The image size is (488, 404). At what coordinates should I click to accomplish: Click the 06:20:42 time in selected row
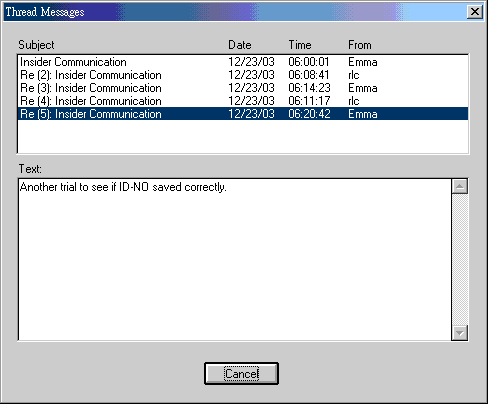pyautogui.click(x=309, y=114)
